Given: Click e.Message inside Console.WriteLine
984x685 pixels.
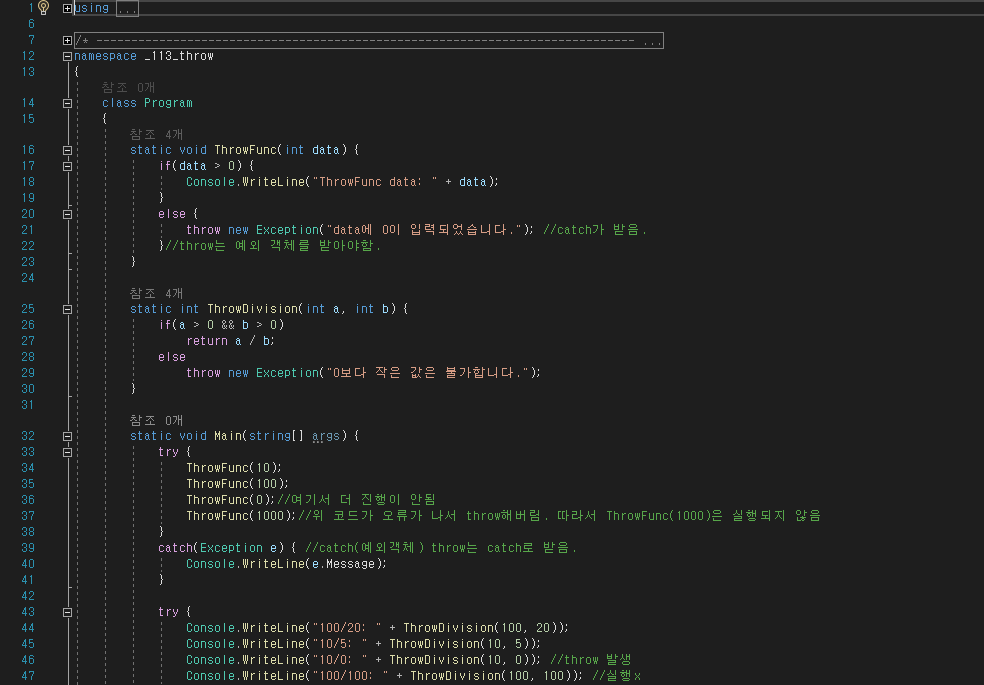Looking at the screenshot, I should [343, 564].
